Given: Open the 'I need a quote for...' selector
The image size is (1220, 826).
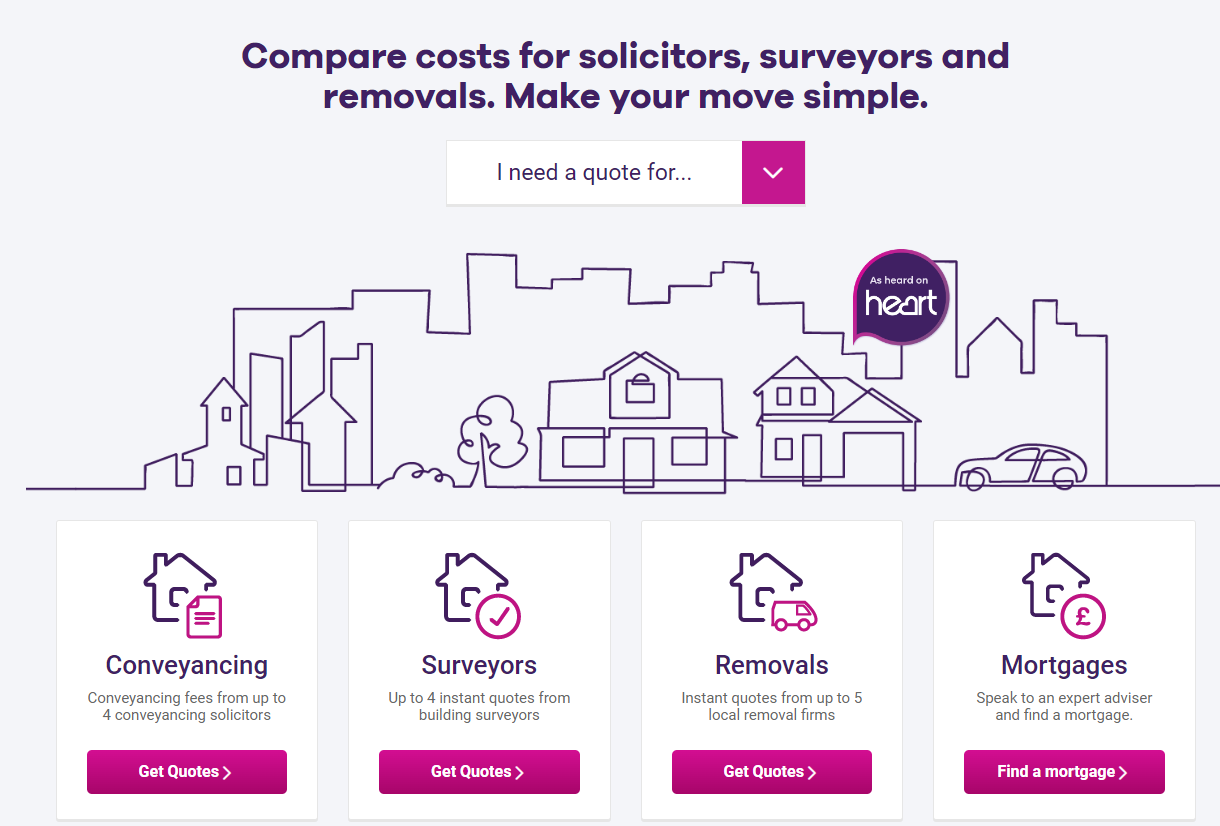Looking at the screenshot, I should click(594, 173).
